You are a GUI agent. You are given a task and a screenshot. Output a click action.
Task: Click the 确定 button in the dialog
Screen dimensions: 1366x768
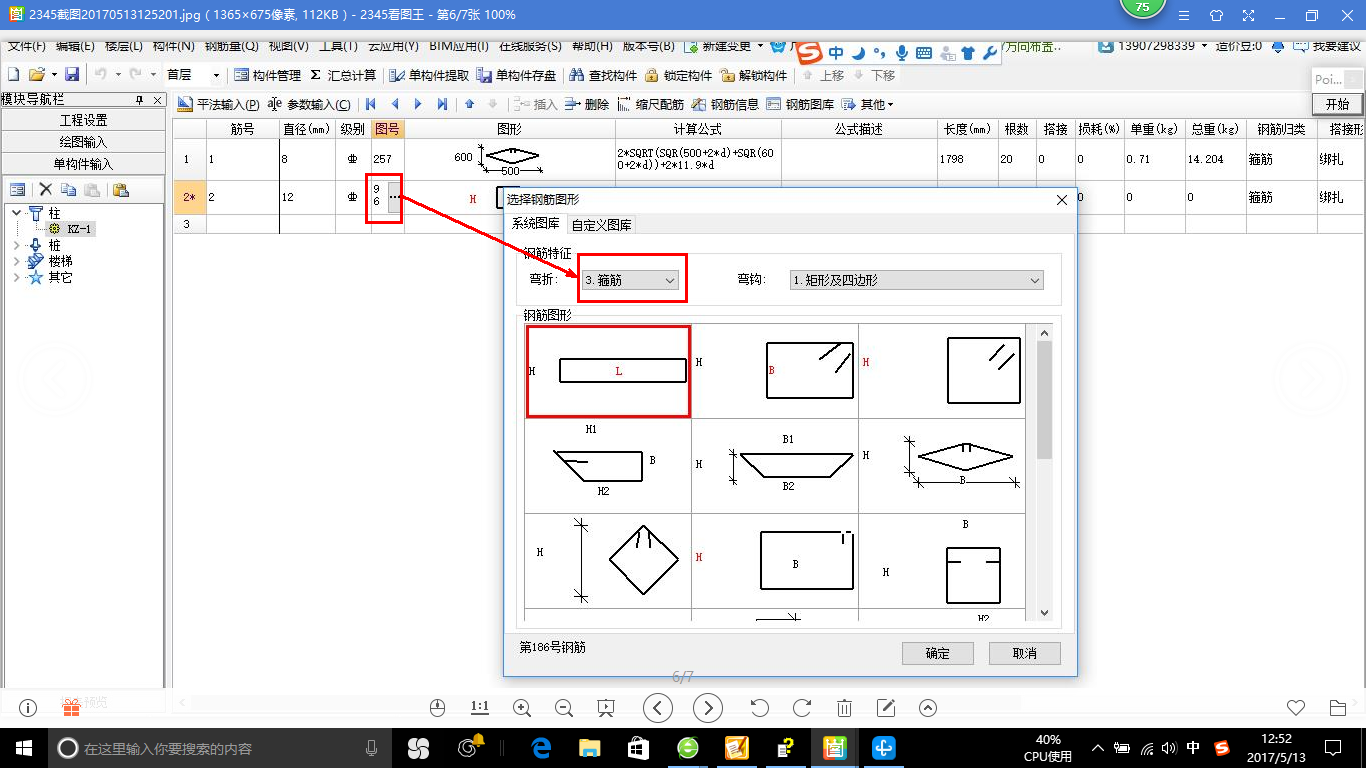937,653
